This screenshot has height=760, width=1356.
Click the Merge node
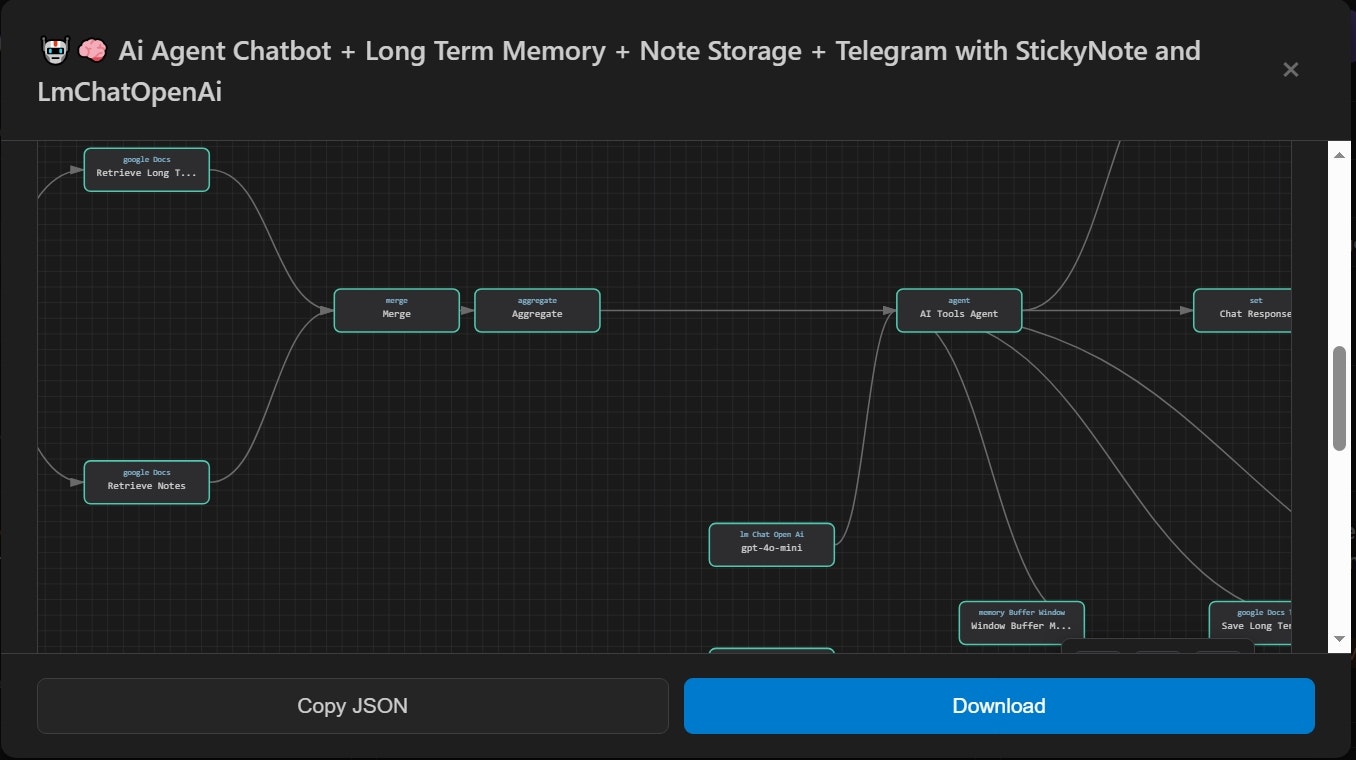(x=396, y=310)
